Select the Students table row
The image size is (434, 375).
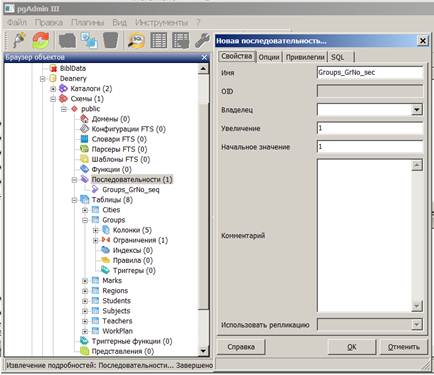point(116,301)
